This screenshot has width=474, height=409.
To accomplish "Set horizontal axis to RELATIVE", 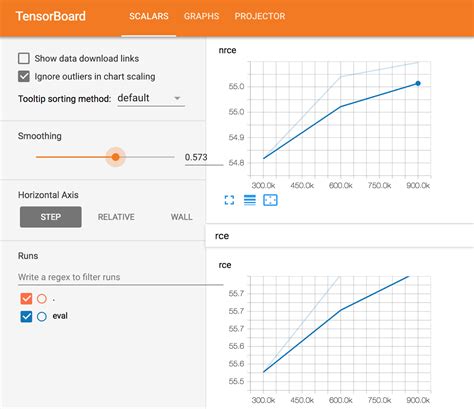I will coord(116,217).
